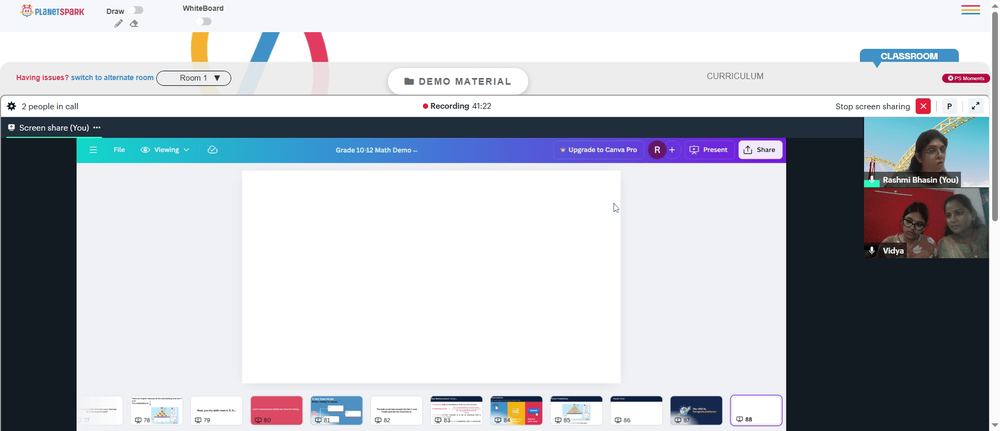This screenshot has height=431, width=1000.
Task: Select slide thumbnail 86
Action: 636,411
